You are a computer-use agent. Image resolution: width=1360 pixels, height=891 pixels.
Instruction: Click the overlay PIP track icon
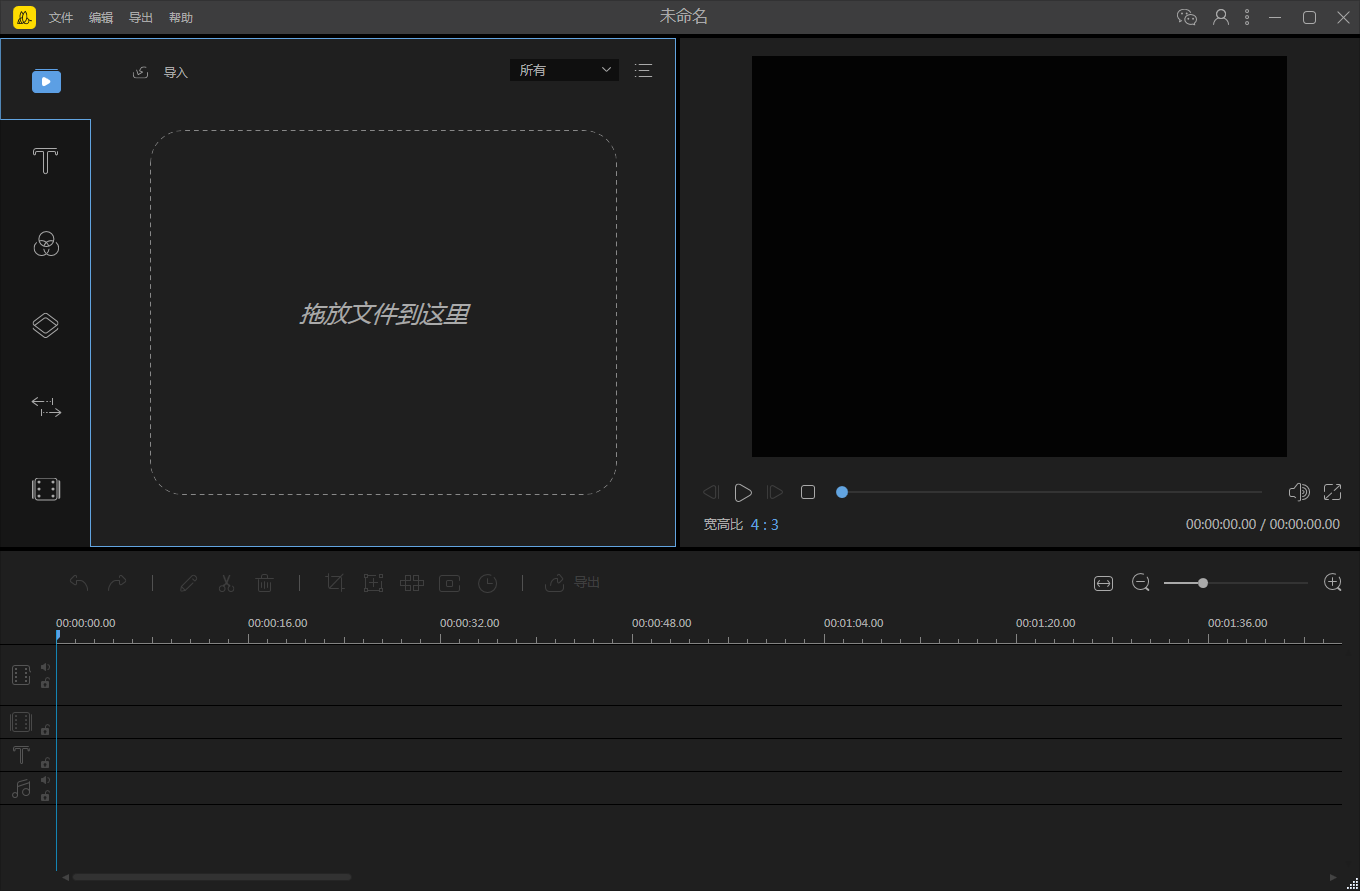point(21,722)
